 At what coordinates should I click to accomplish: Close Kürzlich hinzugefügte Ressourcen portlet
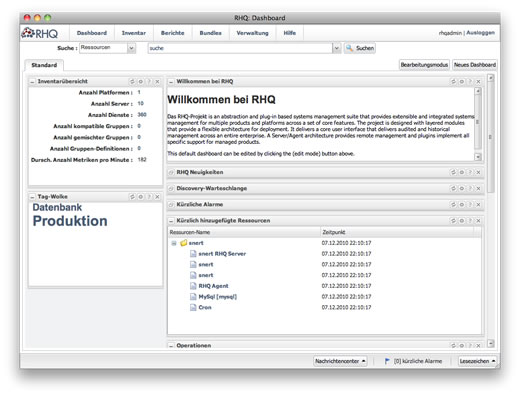478,221
